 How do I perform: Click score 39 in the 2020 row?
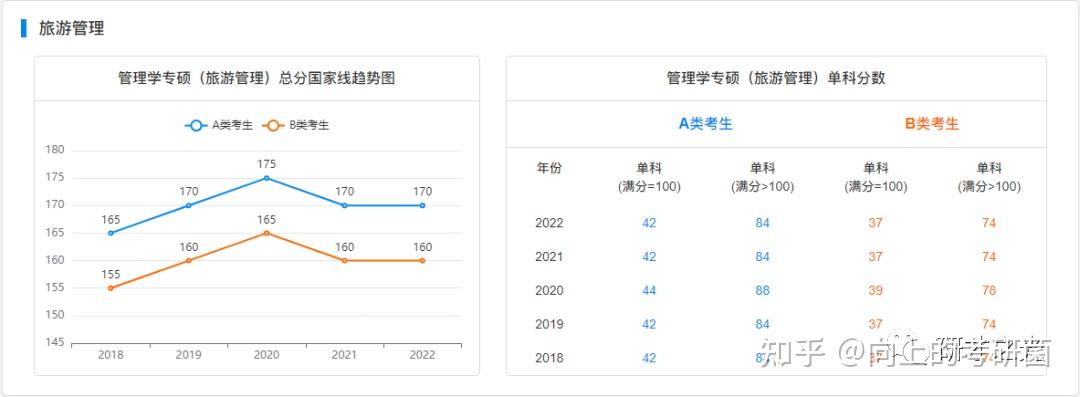(875, 291)
